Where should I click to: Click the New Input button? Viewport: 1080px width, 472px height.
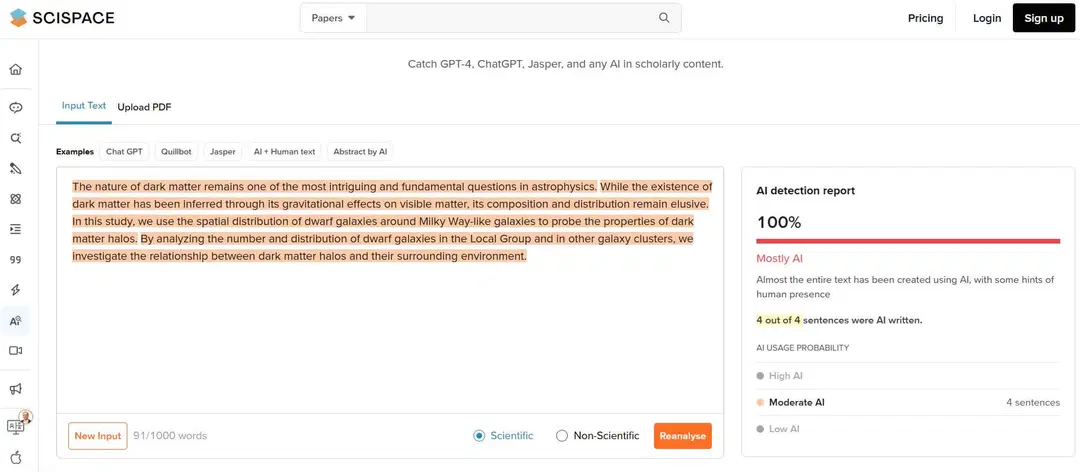(97, 436)
